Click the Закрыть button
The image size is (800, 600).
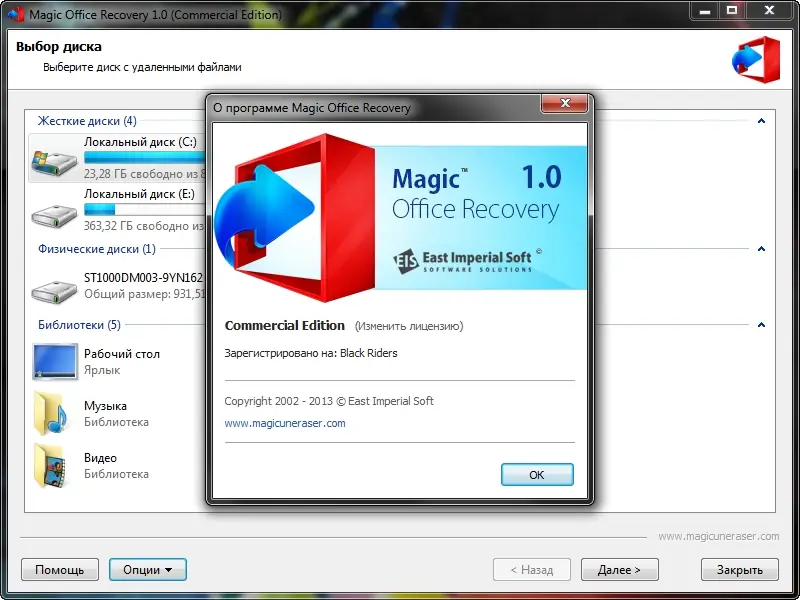tap(740, 569)
